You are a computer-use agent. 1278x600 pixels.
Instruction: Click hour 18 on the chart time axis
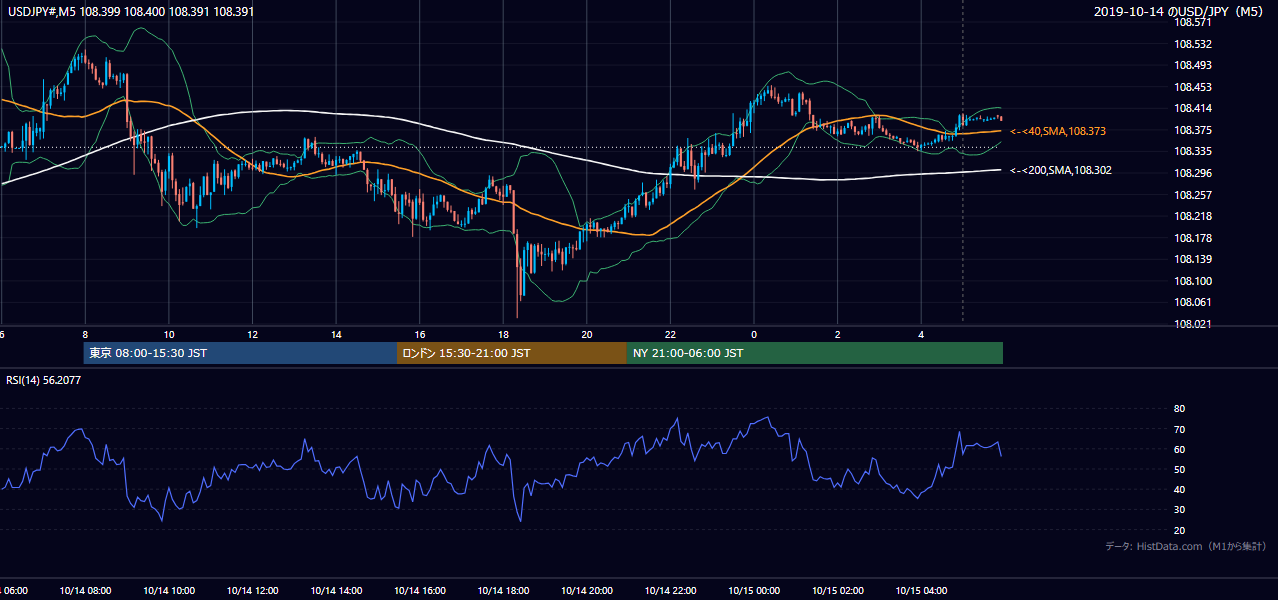coord(503,335)
